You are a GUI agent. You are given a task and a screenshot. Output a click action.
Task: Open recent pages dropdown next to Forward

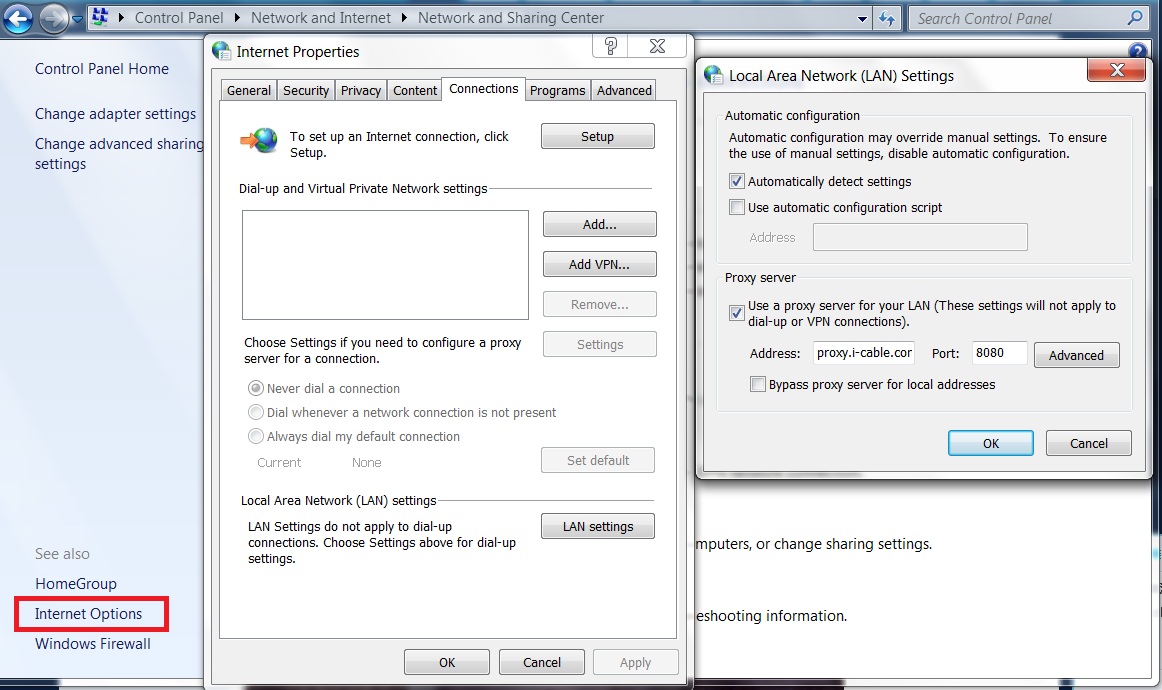[77, 19]
